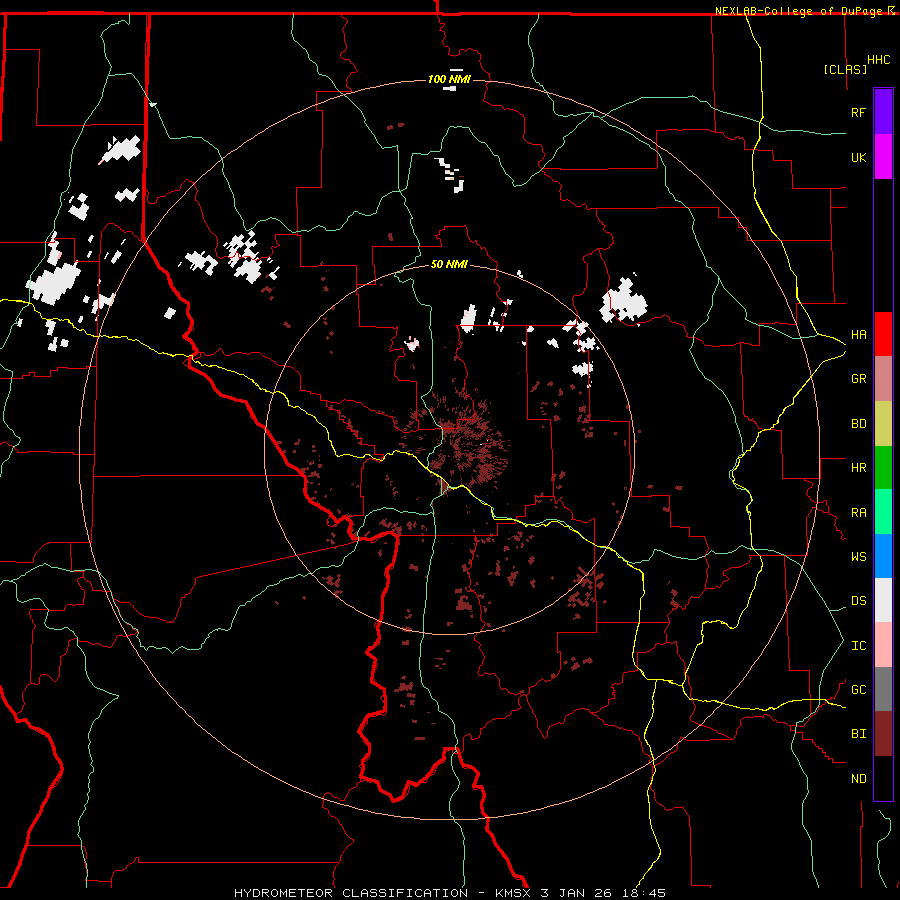Image resolution: width=900 pixels, height=900 pixels.
Task: Click the GR legend label
Action: tap(859, 379)
